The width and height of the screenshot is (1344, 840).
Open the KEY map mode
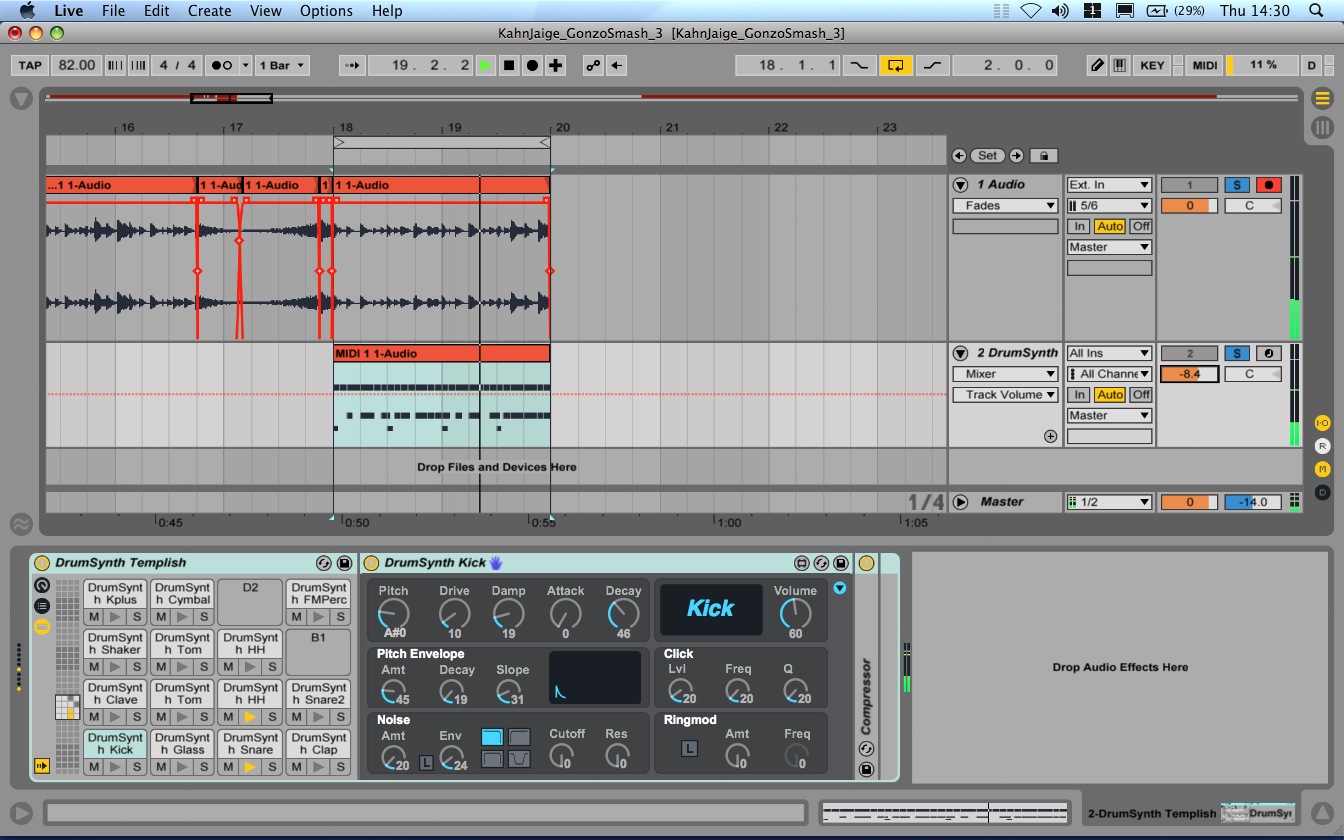pyautogui.click(x=1152, y=65)
